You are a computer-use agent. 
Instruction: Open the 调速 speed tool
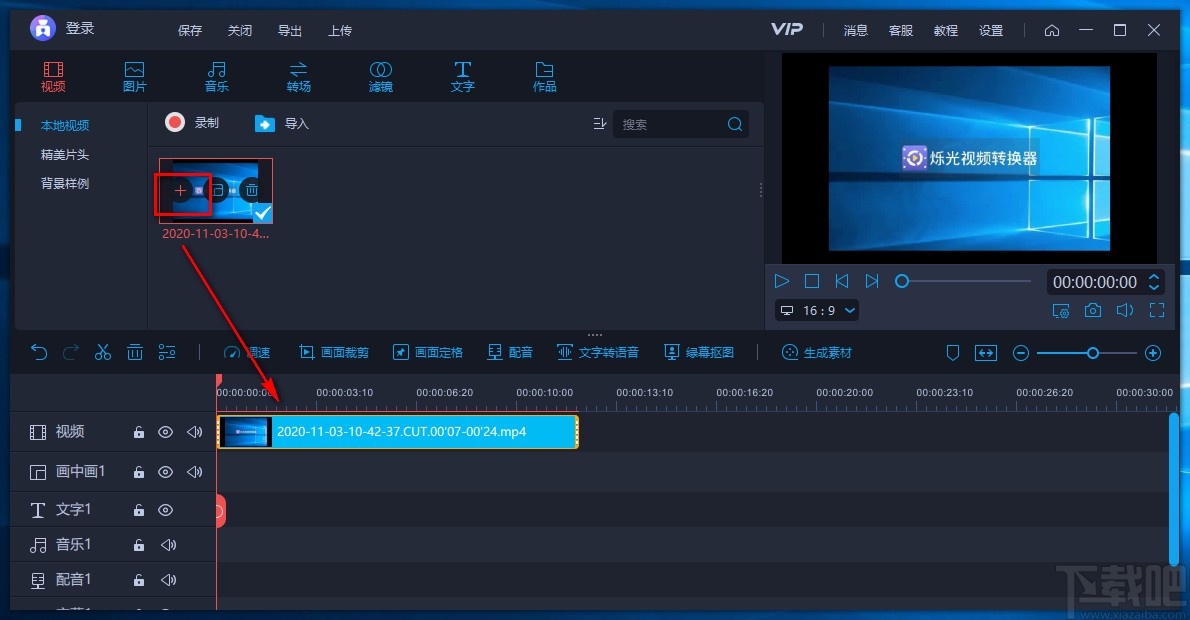click(x=247, y=352)
